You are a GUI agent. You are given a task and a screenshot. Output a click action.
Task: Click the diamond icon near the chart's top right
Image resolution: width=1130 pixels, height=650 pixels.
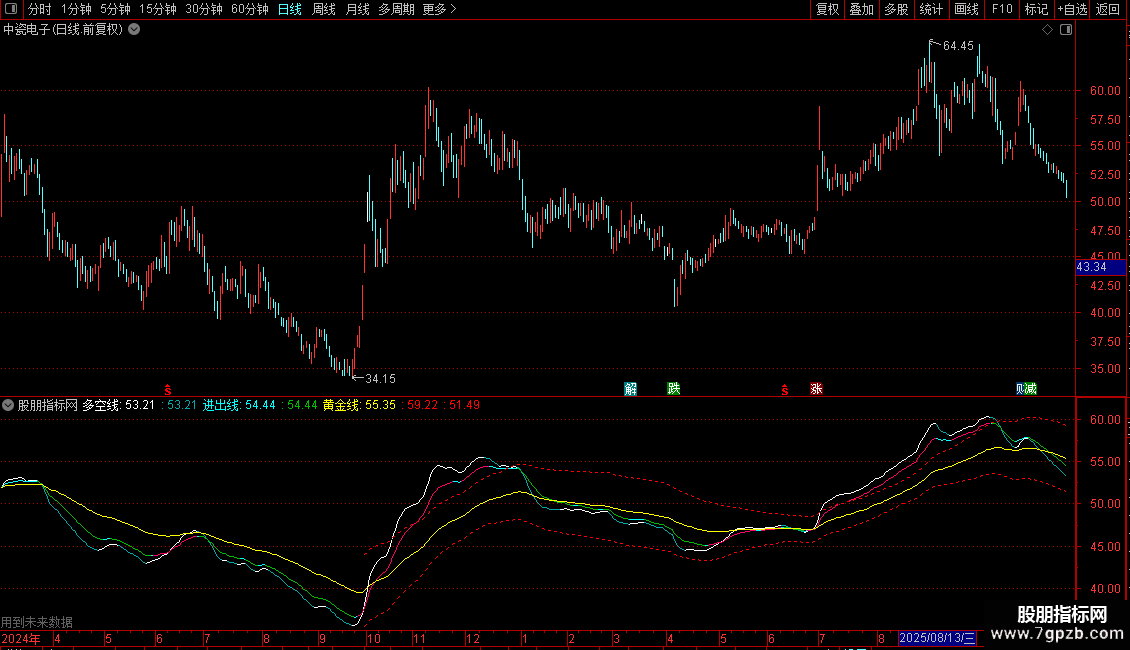coord(1047,30)
